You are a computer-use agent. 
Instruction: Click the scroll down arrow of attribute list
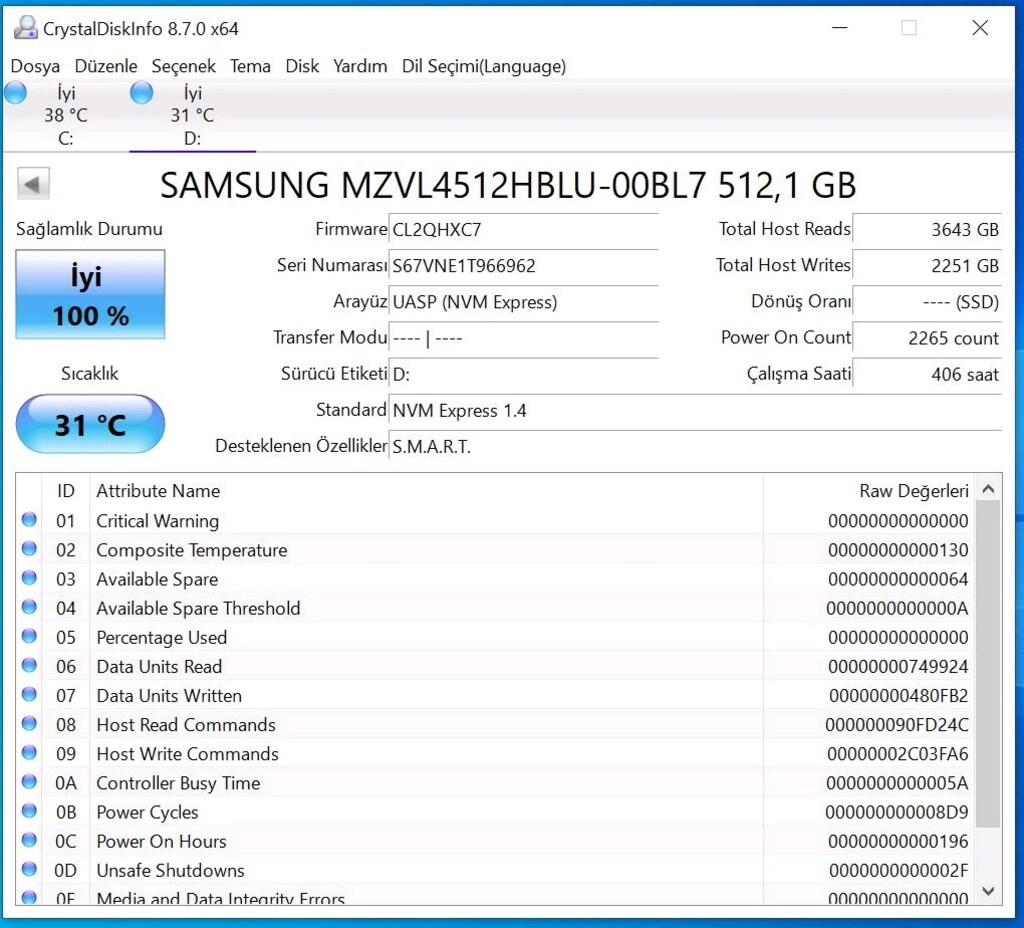coord(989,891)
